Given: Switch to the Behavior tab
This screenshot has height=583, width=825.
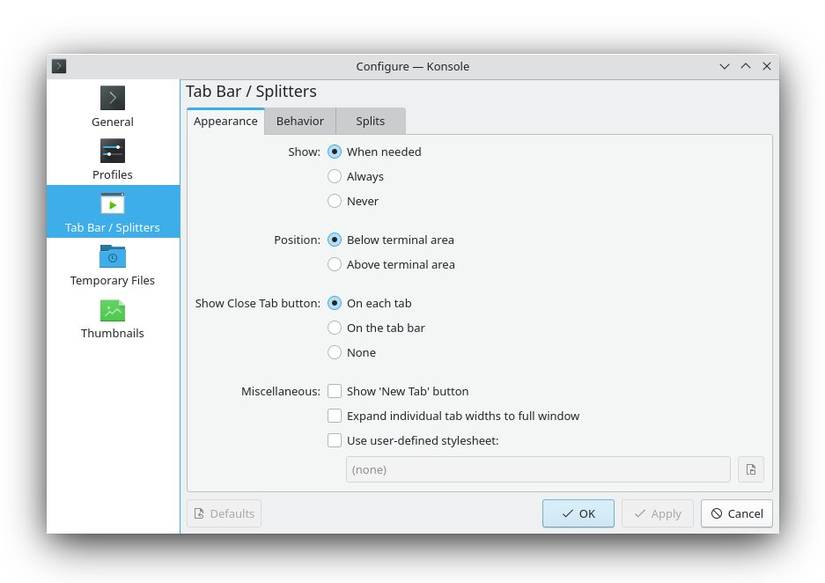Looking at the screenshot, I should pyautogui.click(x=299, y=121).
